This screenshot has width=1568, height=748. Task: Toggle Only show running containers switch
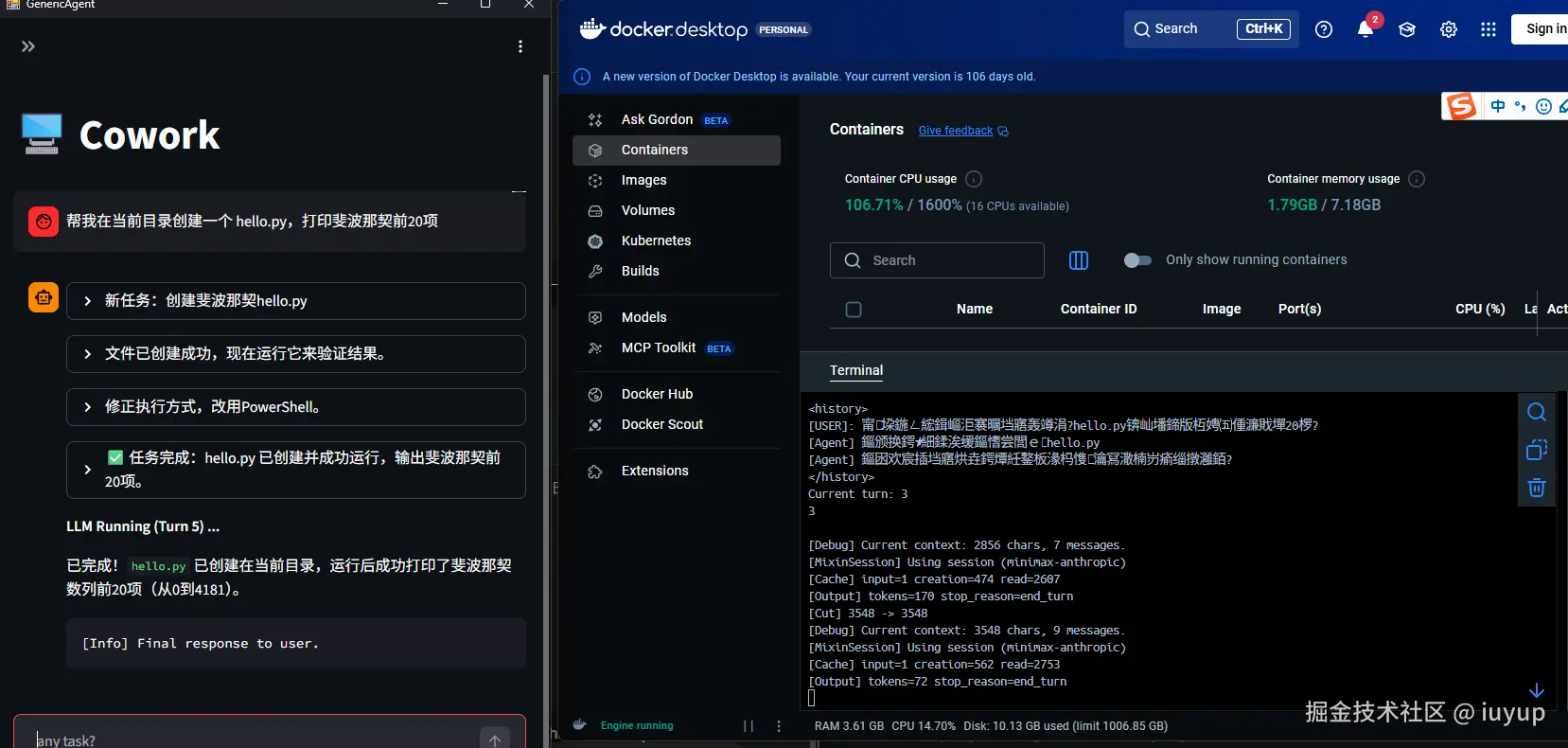click(1137, 260)
